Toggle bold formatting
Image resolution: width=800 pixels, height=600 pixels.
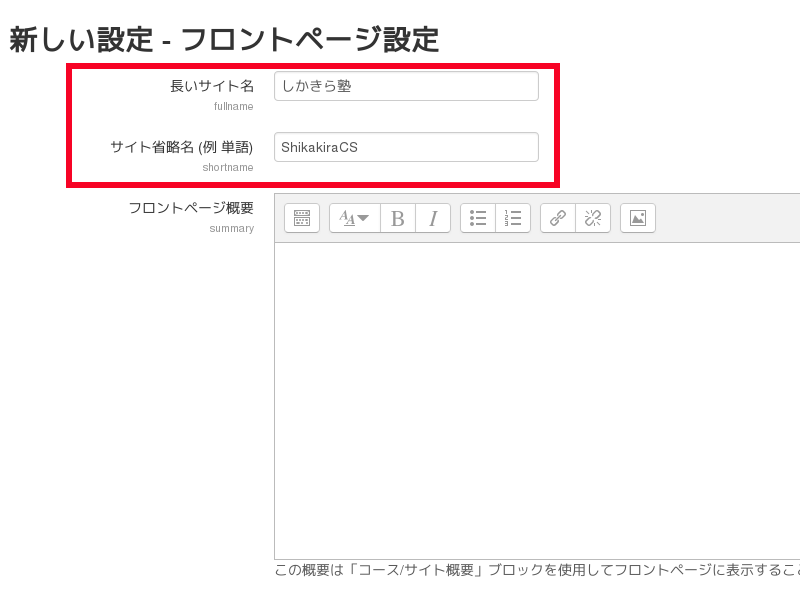[398, 218]
